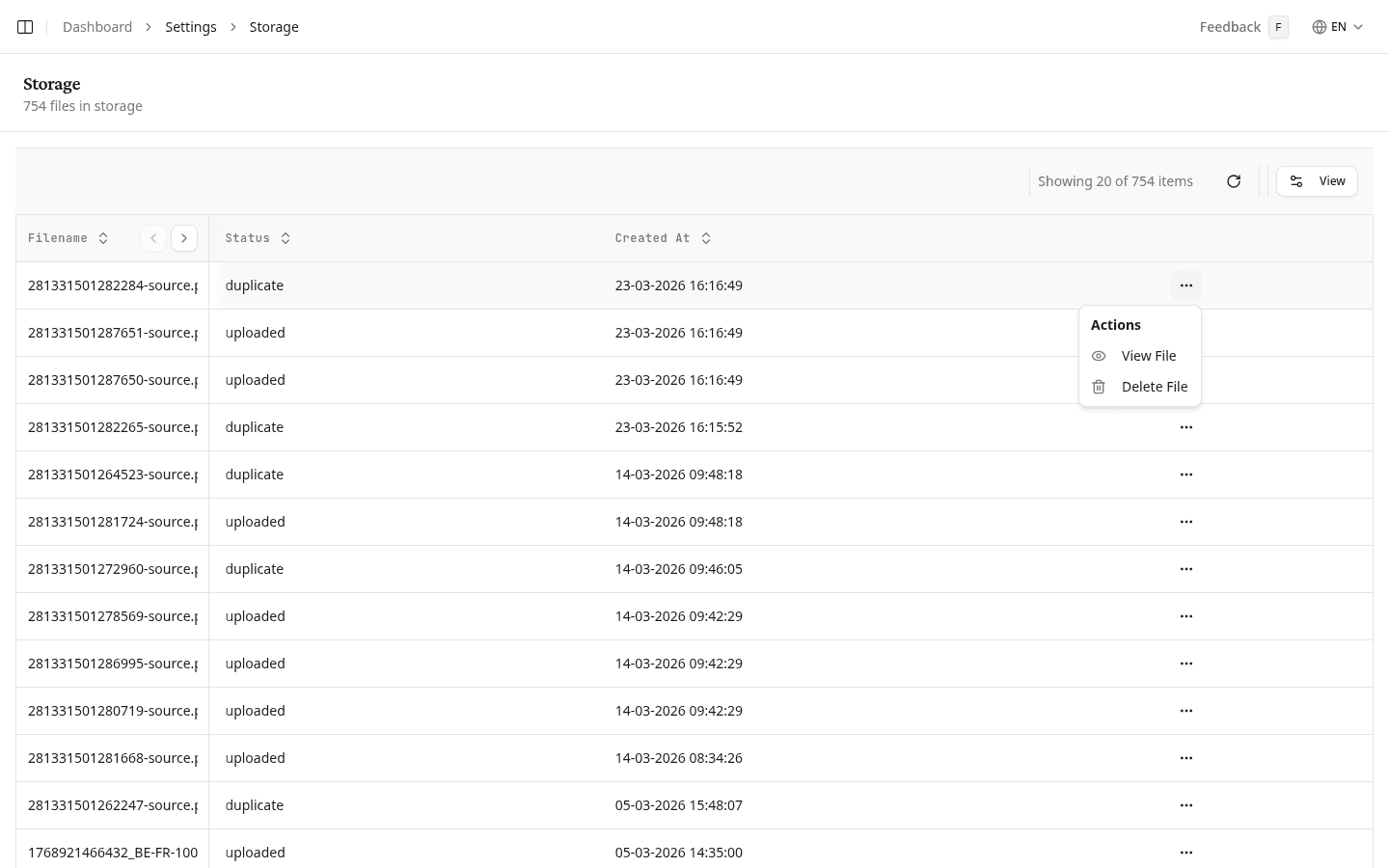1389x868 pixels.
Task: Click the 'Showing 20 of 754 items' text
Action: [1115, 181]
